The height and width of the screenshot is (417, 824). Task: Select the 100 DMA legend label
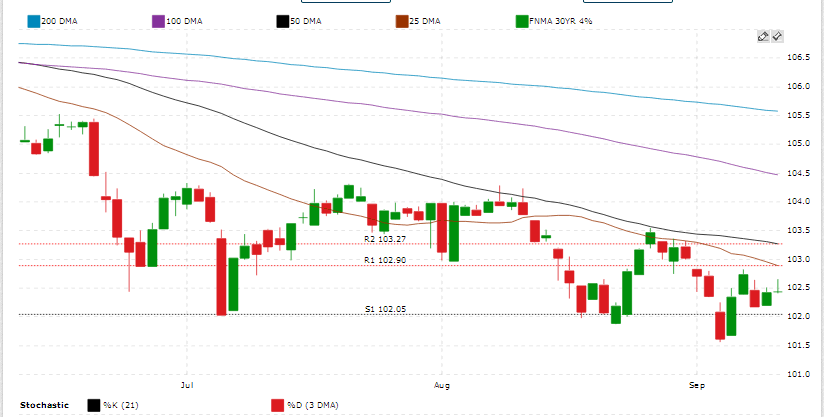(184, 22)
